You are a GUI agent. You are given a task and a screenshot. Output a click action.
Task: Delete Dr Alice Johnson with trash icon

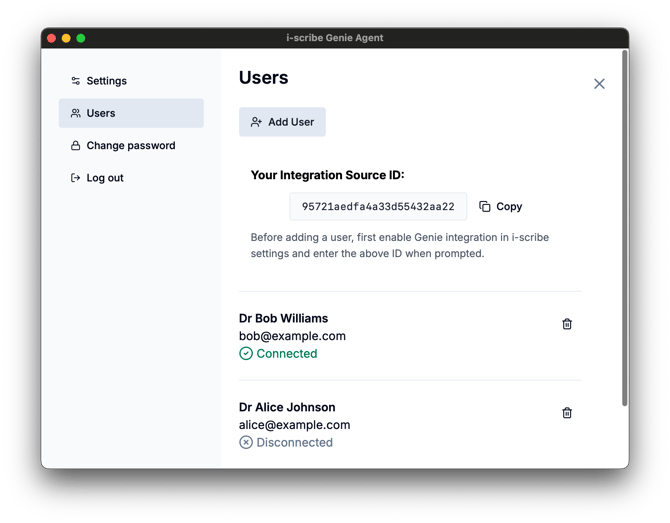point(567,413)
